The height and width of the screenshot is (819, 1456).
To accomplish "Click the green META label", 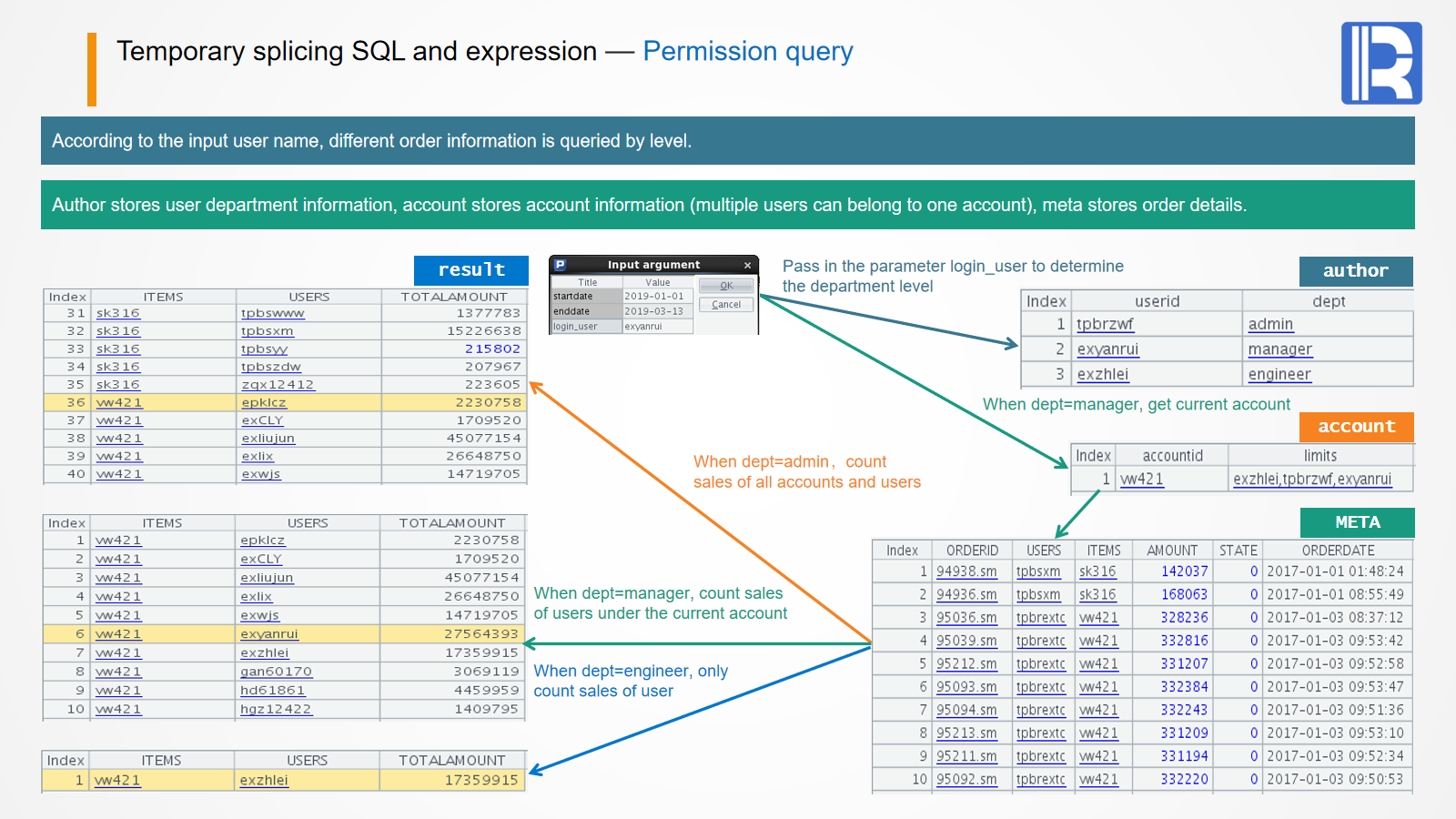I will [1357, 522].
